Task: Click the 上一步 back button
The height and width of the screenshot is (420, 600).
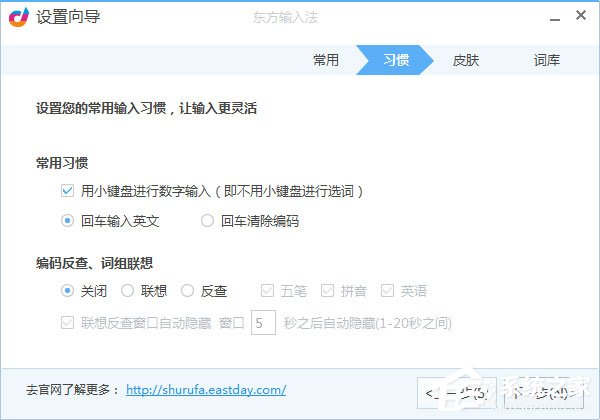Action: pos(457,393)
